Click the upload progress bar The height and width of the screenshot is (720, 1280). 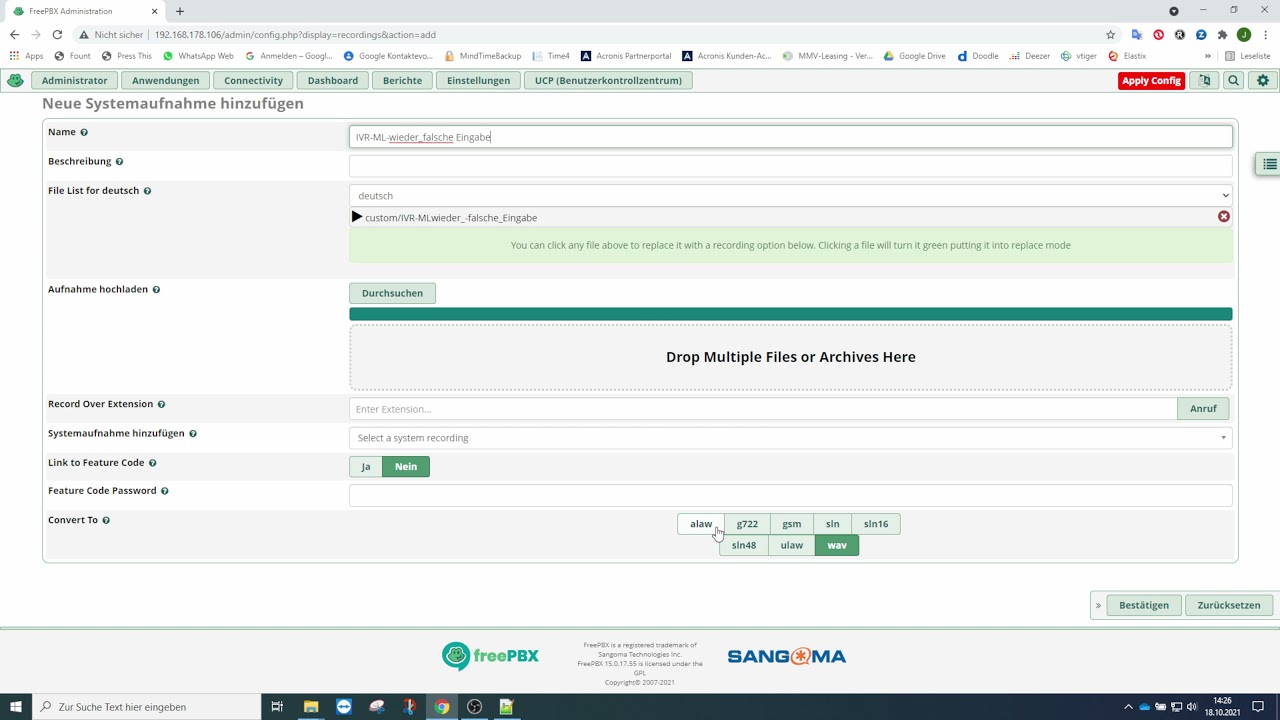coord(790,314)
